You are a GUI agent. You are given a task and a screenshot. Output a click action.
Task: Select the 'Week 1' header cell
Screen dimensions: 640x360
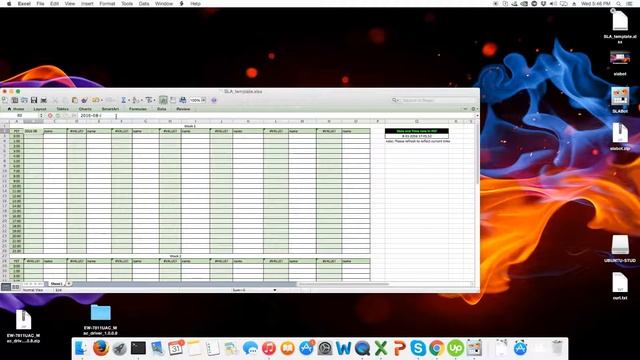click(190, 126)
